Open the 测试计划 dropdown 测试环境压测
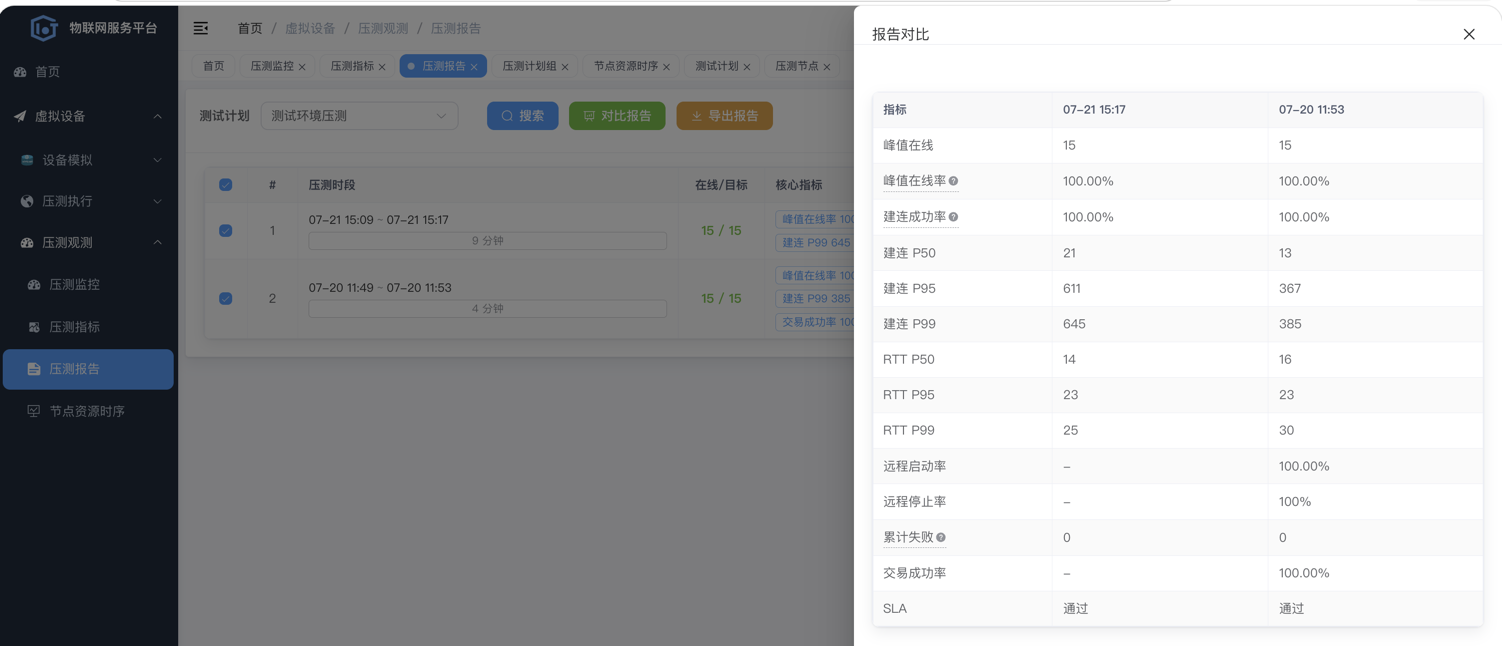Screen dimensions: 1502x646 (359, 116)
